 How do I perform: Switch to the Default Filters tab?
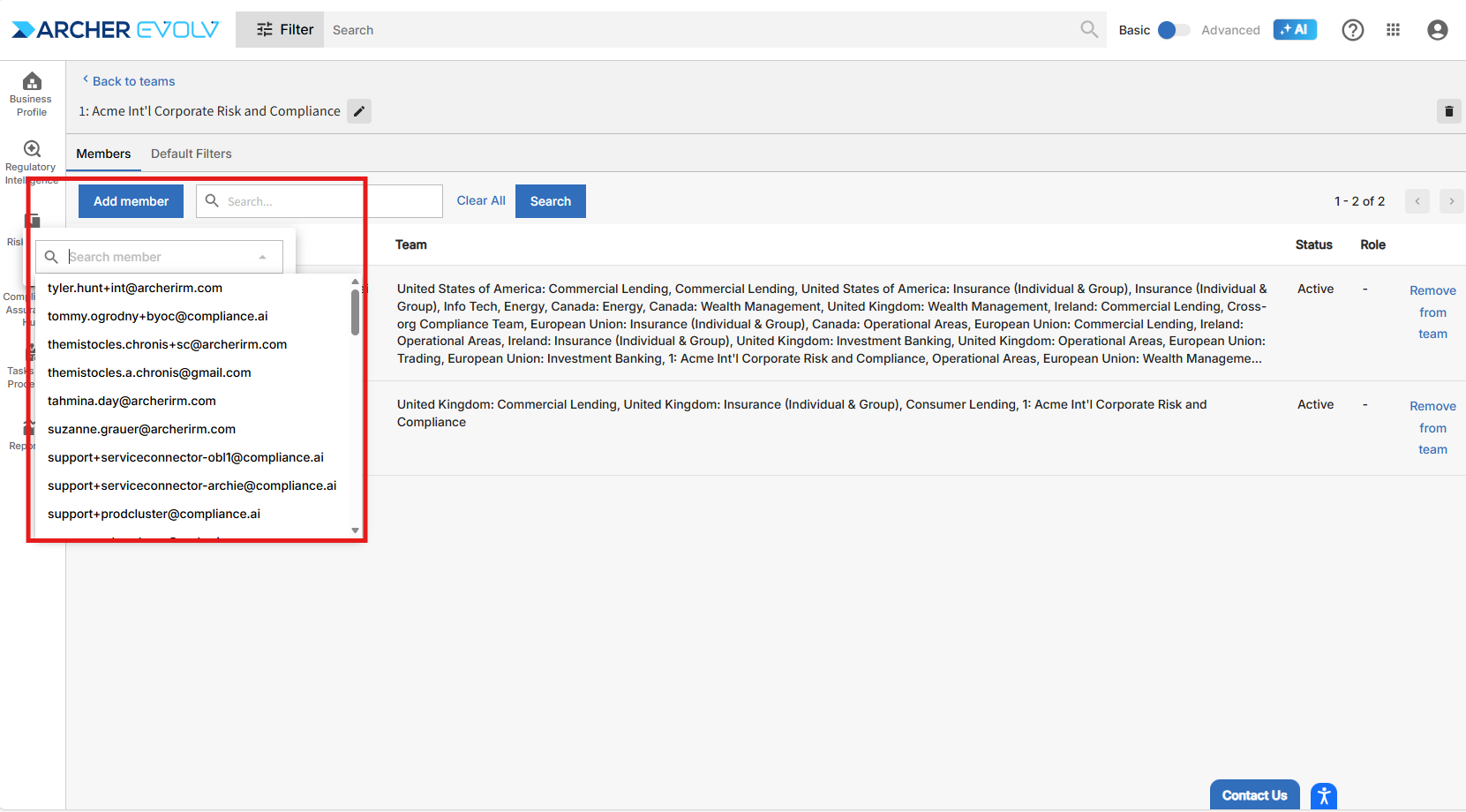191,154
